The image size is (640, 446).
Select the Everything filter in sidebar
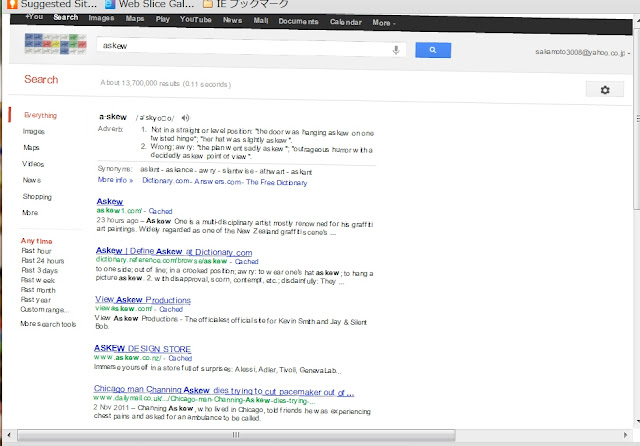[x=40, y=115]
